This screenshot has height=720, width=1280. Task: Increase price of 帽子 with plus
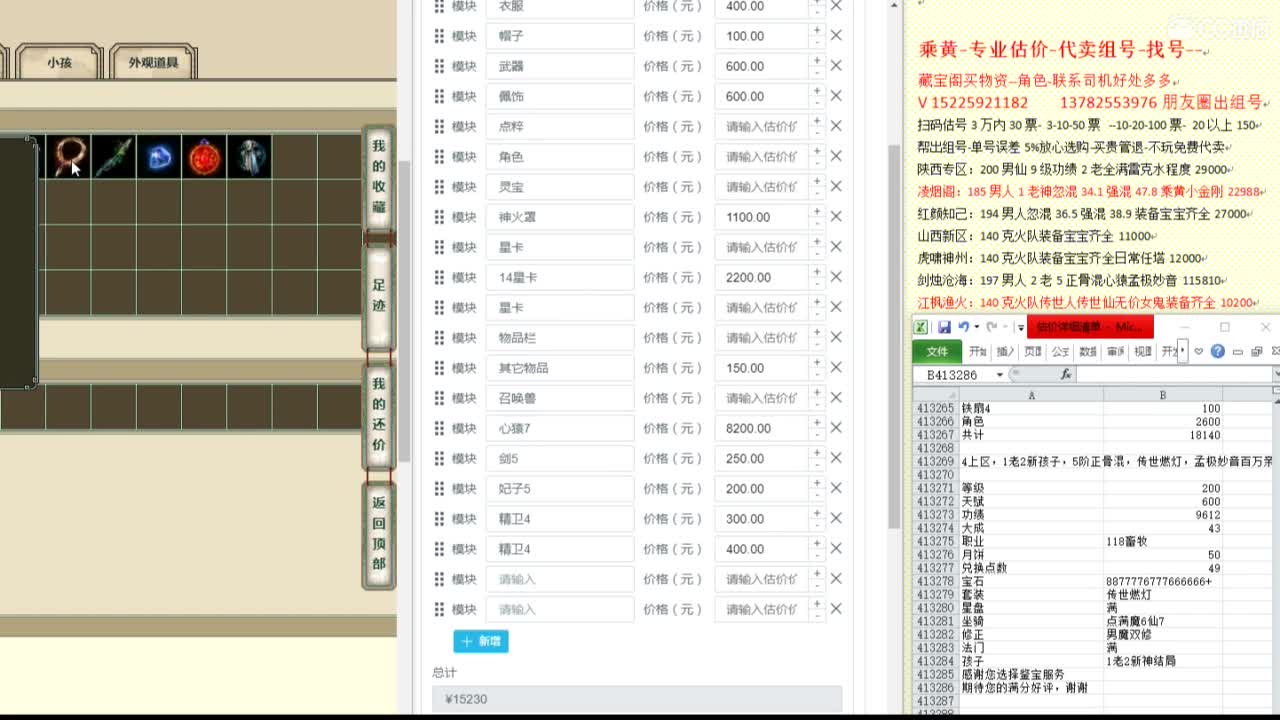[x=817, y=30]
